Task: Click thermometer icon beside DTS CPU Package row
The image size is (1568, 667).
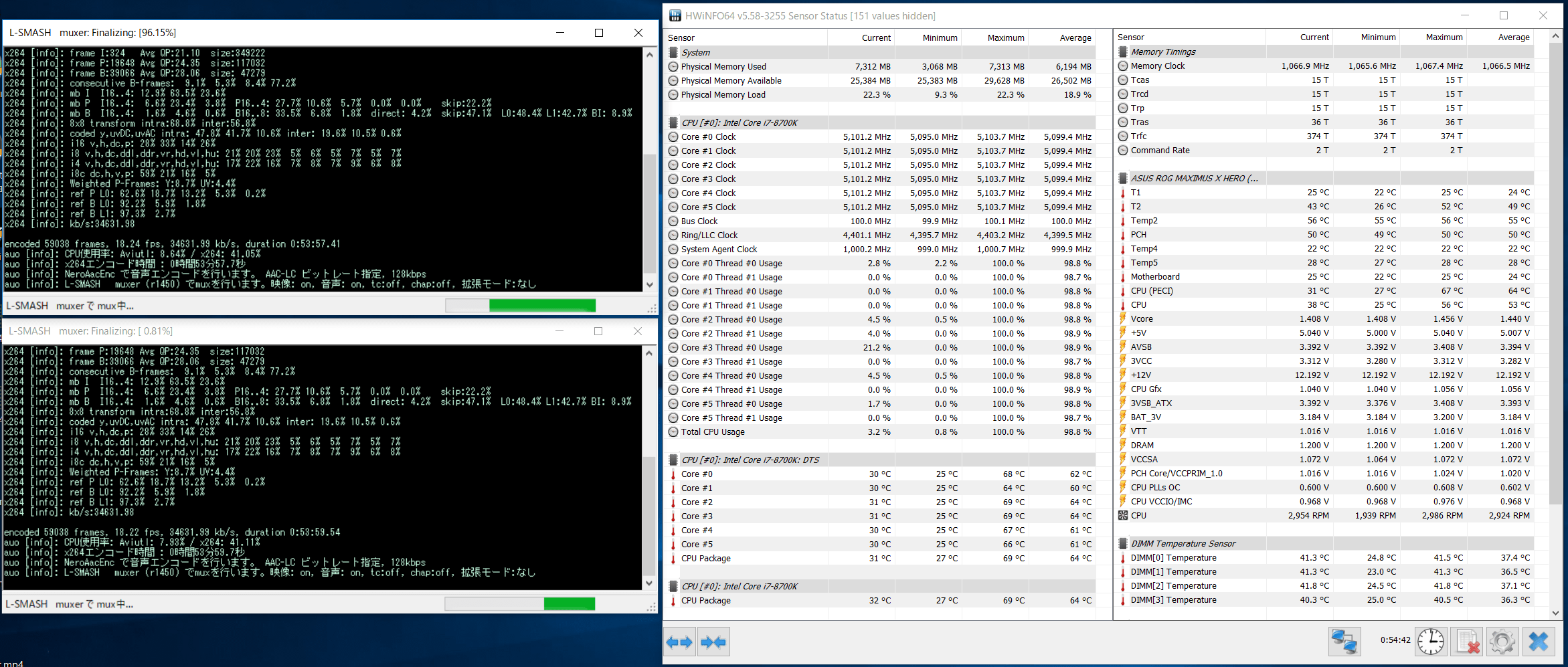Action: pyautogui.click(x=673, y=558)
